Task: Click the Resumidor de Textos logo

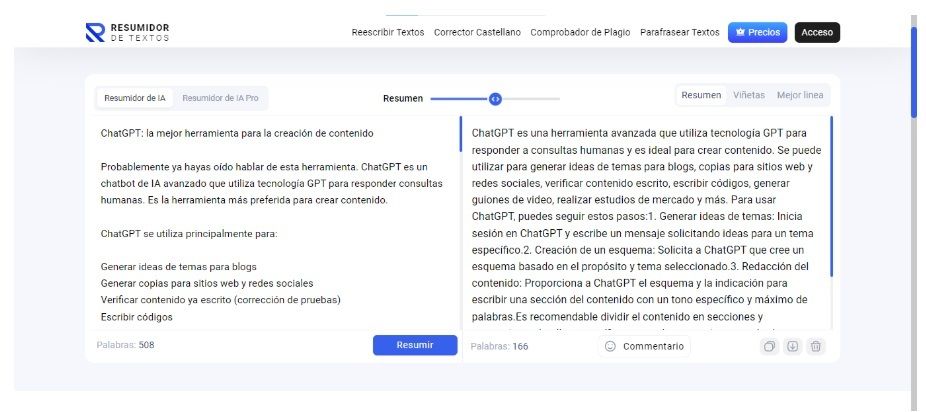Action: point(127,32)
